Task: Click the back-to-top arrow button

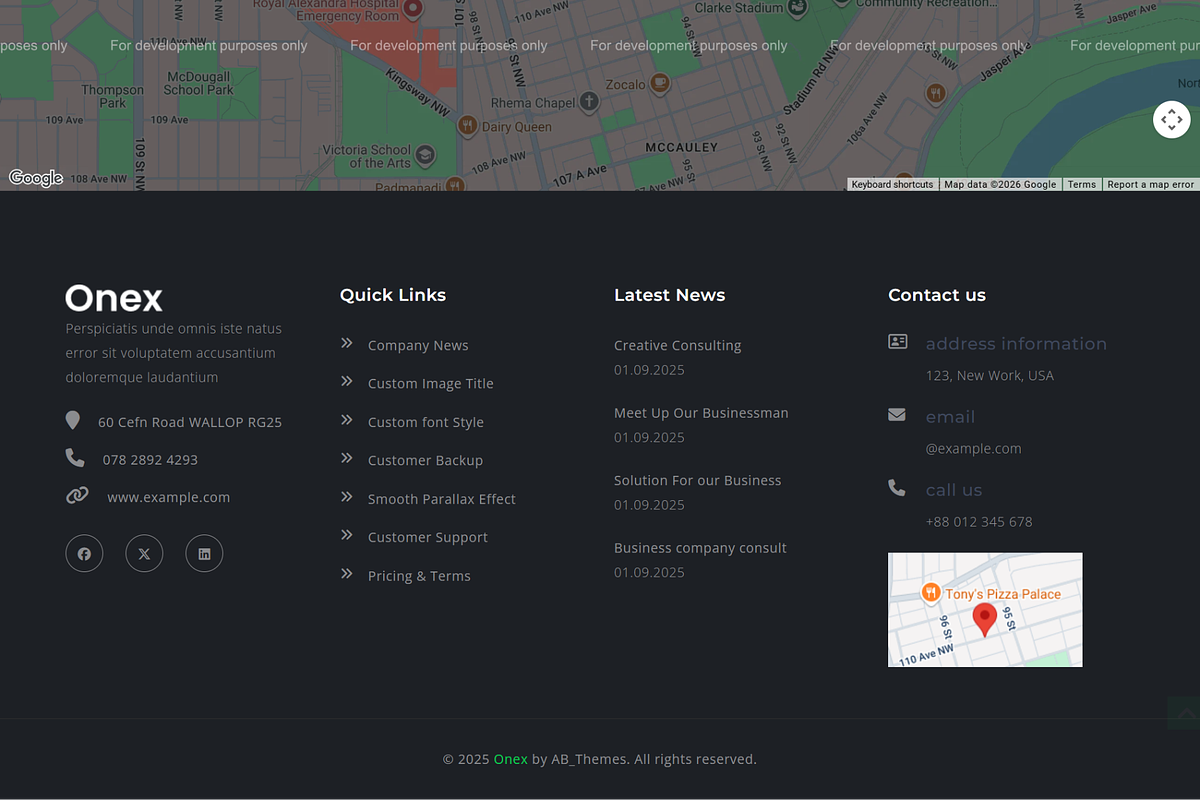Action: [1184, 713]
